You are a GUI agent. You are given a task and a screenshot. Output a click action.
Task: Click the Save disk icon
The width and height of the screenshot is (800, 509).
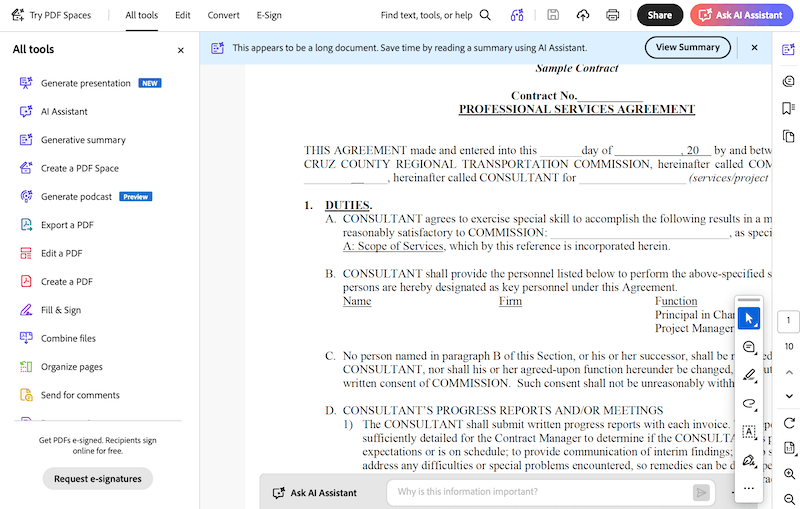click(x=553, y=15)
